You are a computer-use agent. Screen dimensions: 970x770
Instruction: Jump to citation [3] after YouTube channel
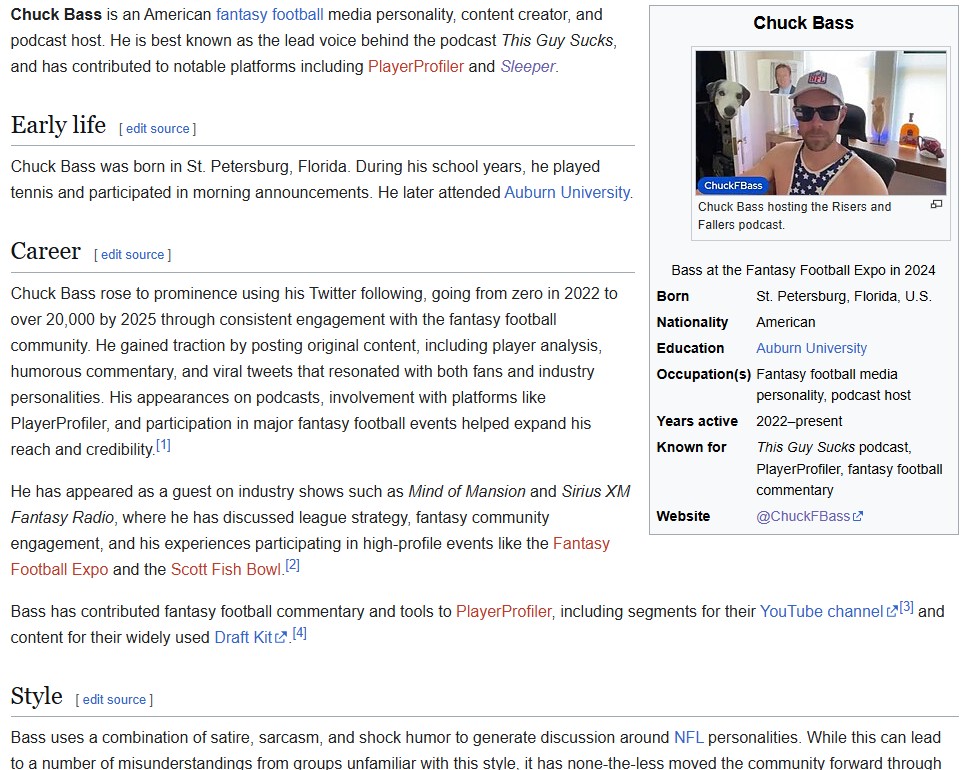coord(906,607)
